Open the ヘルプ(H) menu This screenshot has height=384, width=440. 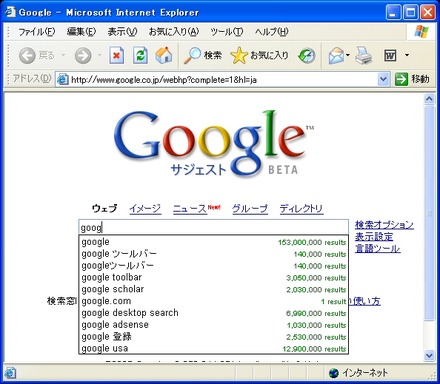pyautogui.click(x=272, y=32)
